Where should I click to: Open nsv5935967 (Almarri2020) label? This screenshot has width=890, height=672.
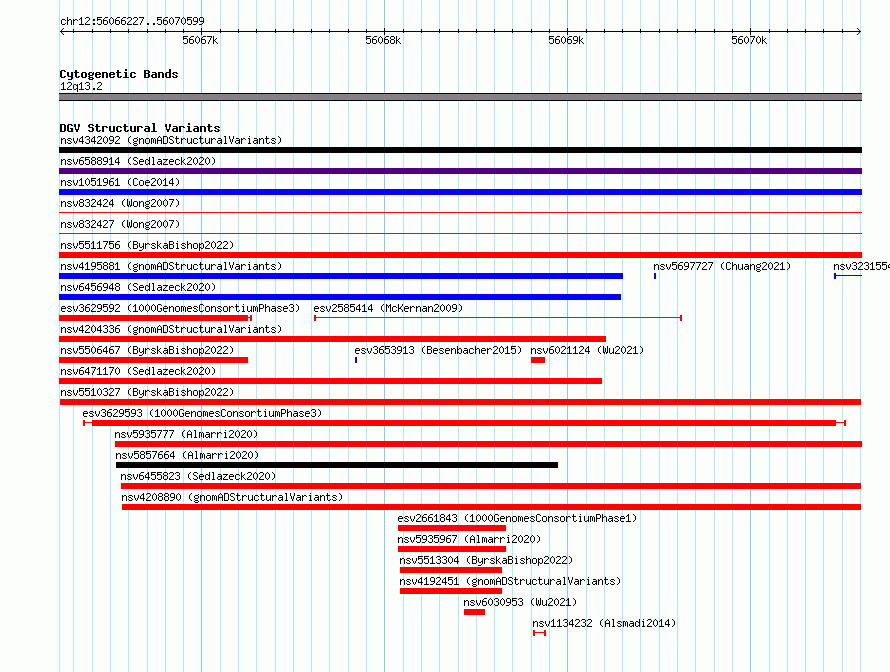(x=469, y=539)
